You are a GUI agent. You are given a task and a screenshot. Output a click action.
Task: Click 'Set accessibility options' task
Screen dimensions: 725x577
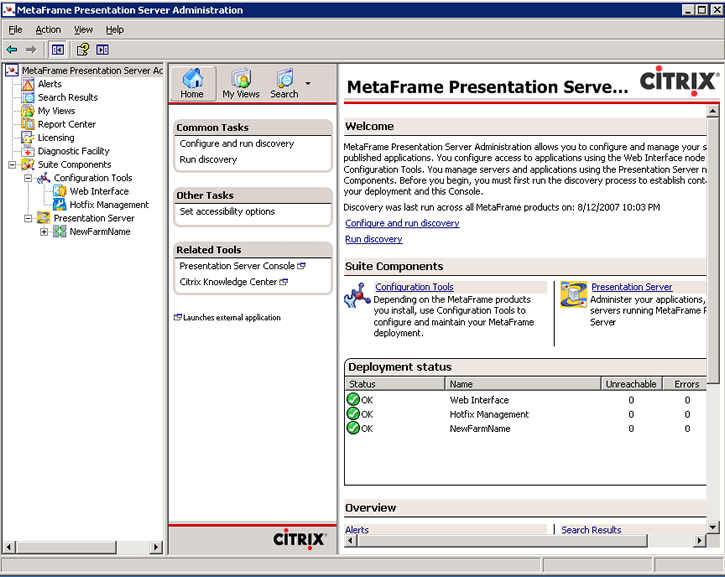227,212
